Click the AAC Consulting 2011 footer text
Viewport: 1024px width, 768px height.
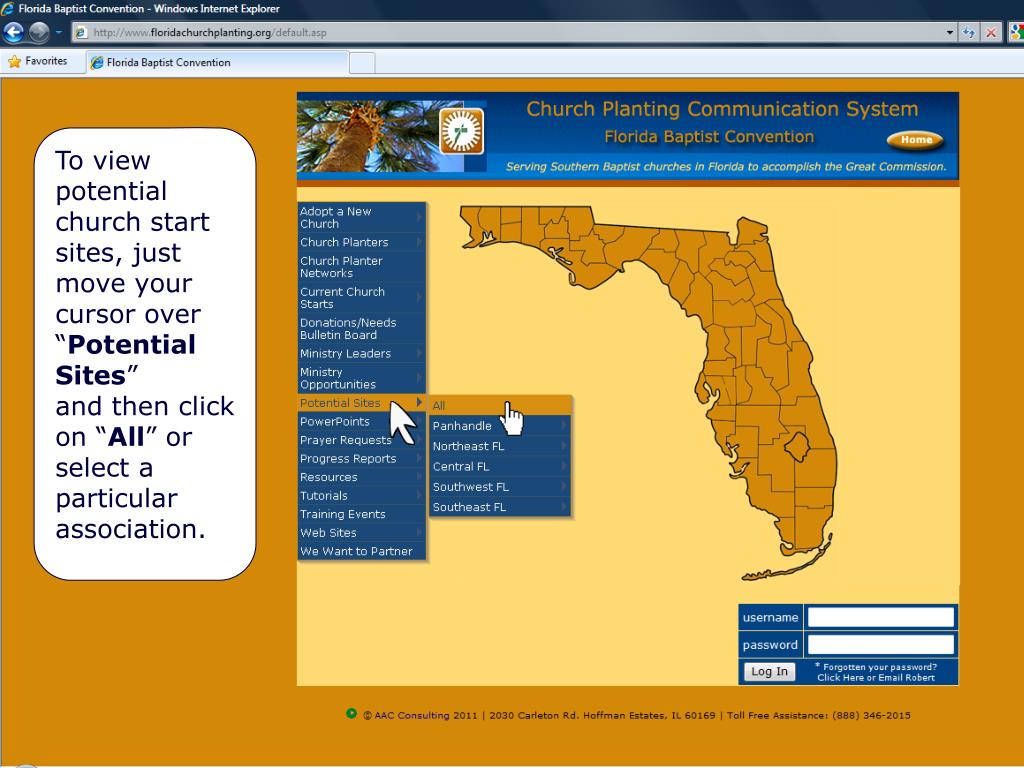tap(420, 715)
